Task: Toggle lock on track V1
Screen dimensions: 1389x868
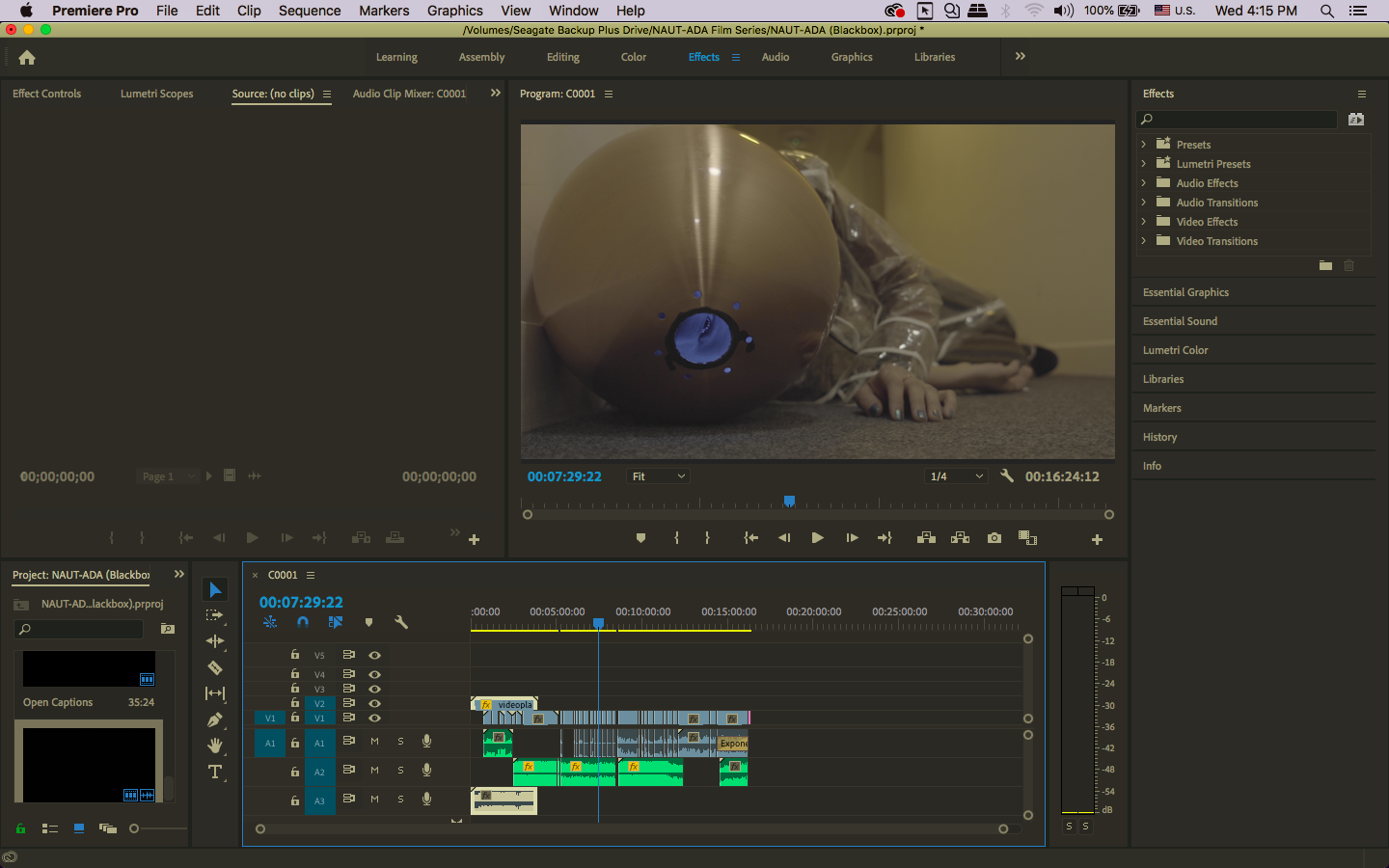Action: 295,718
